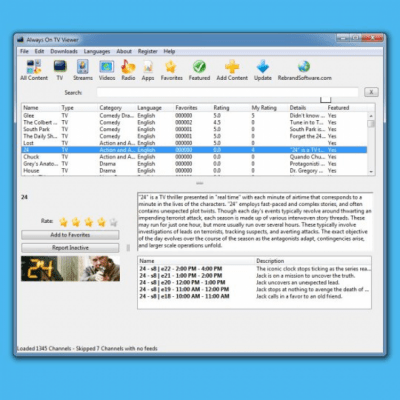Viewport: 400px width, 400px height.
Task: Click inside the Search input field
Action: [228, 92]
